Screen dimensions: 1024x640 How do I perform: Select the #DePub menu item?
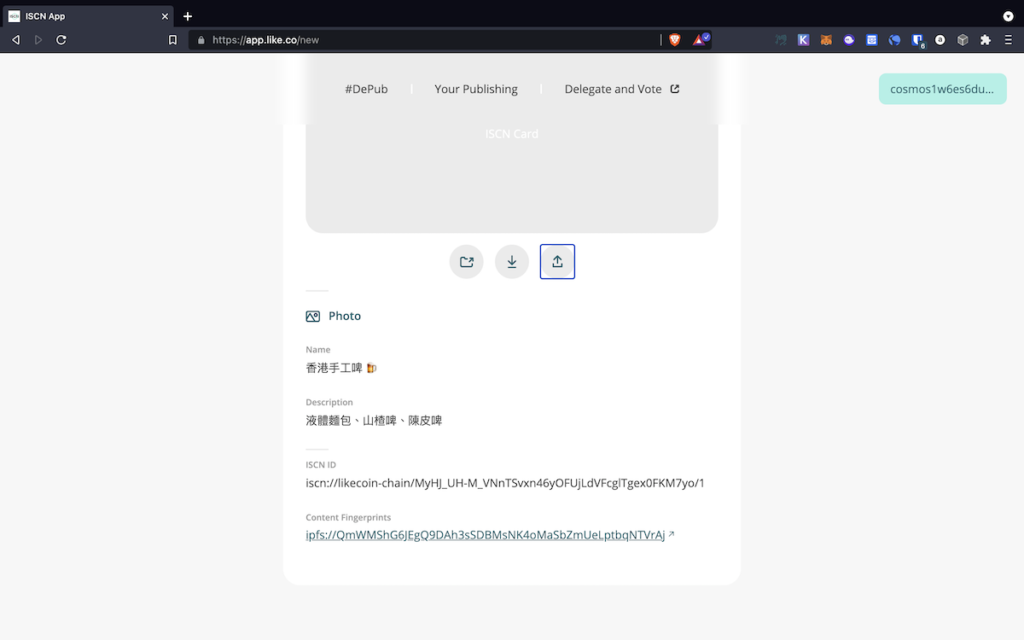coord(367,89)
